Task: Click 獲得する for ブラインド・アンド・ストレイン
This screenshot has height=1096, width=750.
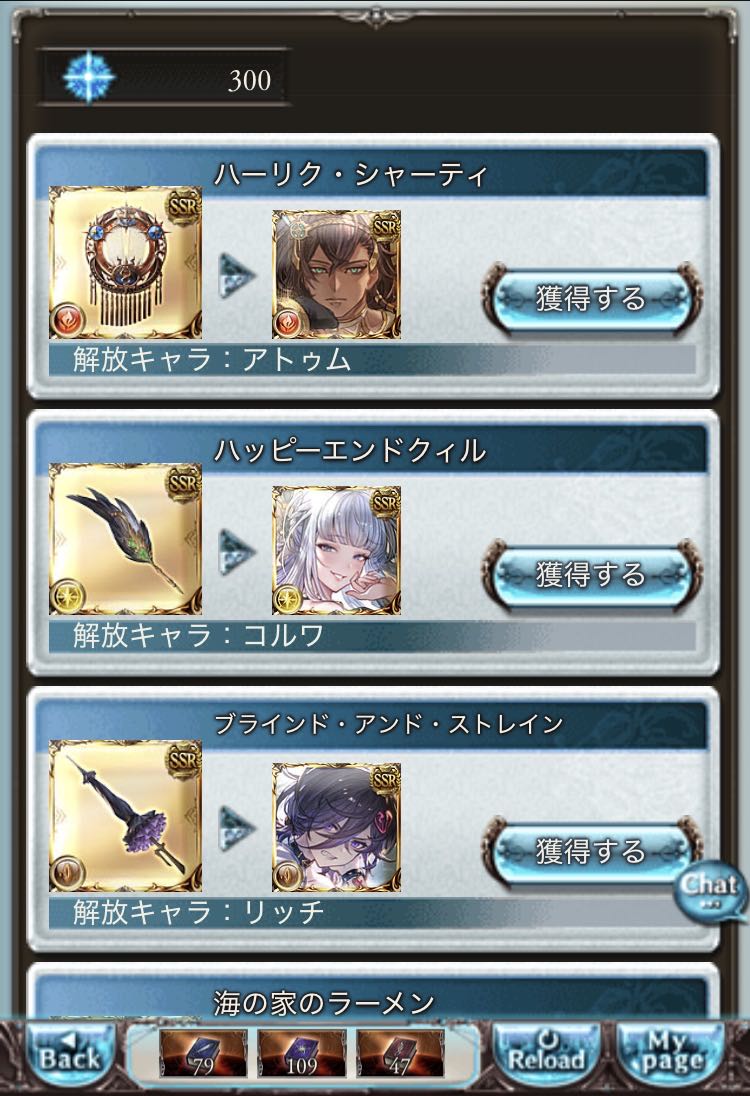Action: pyautogui.click(x=591, y=851)
